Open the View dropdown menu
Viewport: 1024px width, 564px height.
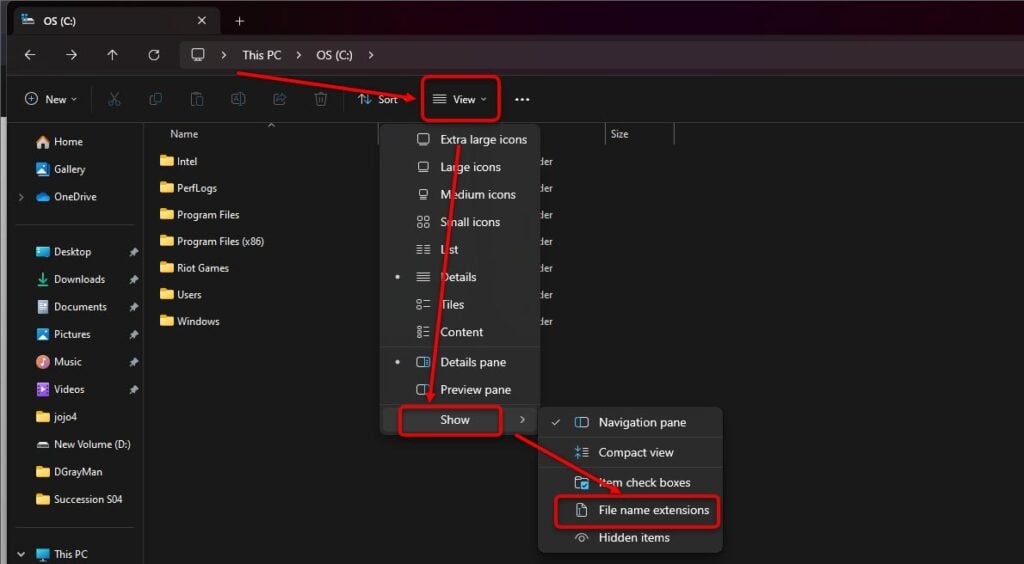[x=460, y=99]
